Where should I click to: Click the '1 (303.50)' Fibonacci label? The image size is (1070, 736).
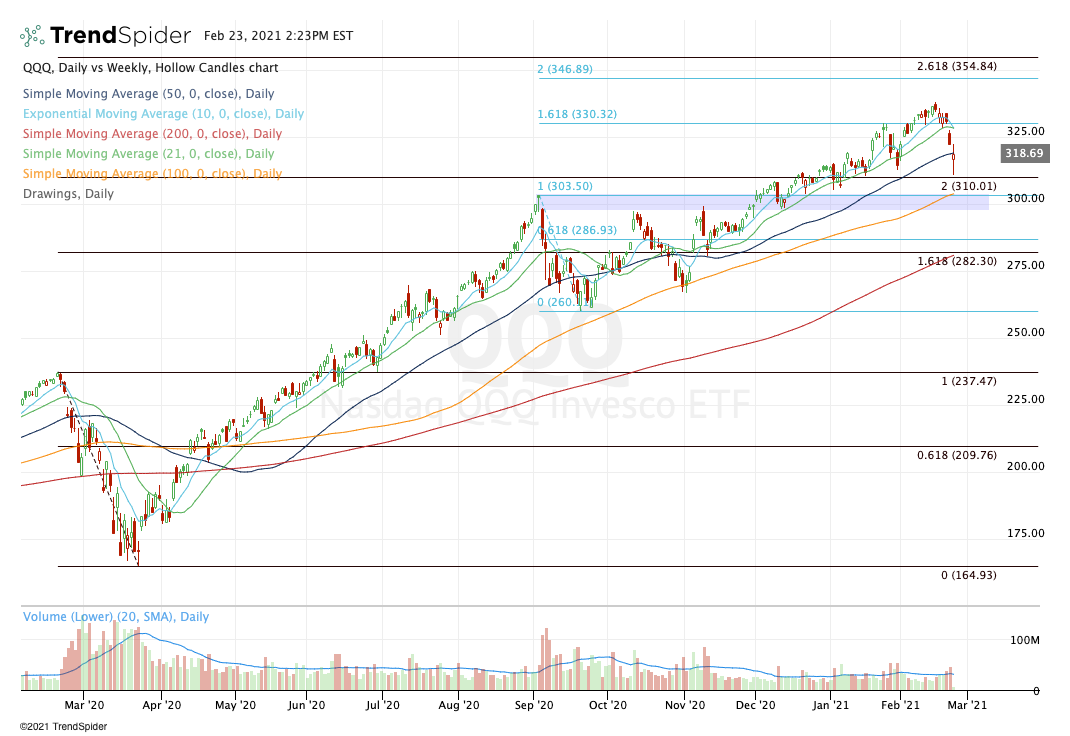point(565,186)
